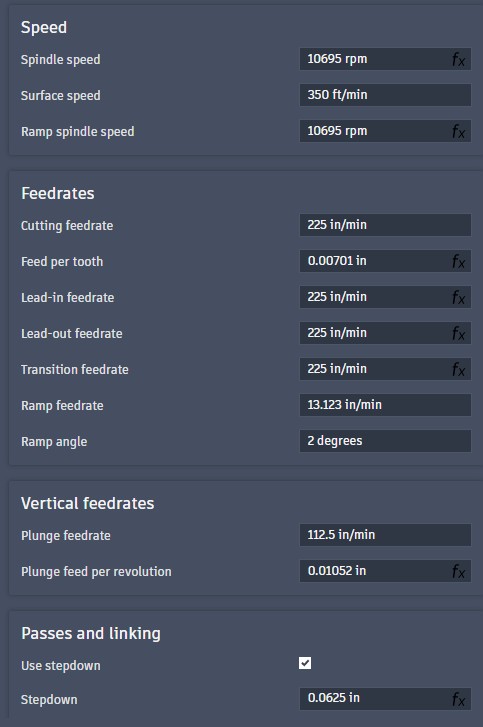Select the Surface speed field
This screenshot has height=727, width=483.
point(385,95)
